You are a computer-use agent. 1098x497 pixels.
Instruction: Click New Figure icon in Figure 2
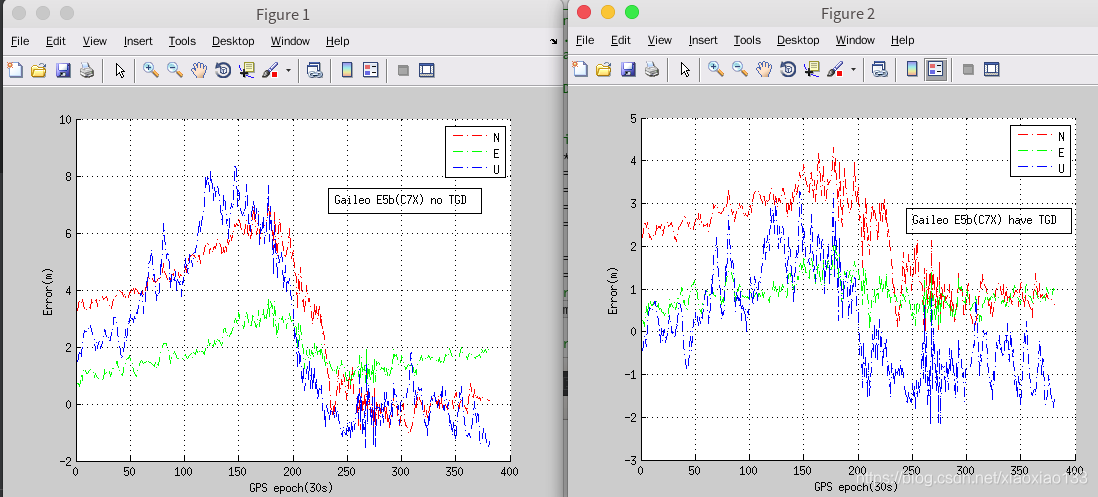(x=580, y=69)
